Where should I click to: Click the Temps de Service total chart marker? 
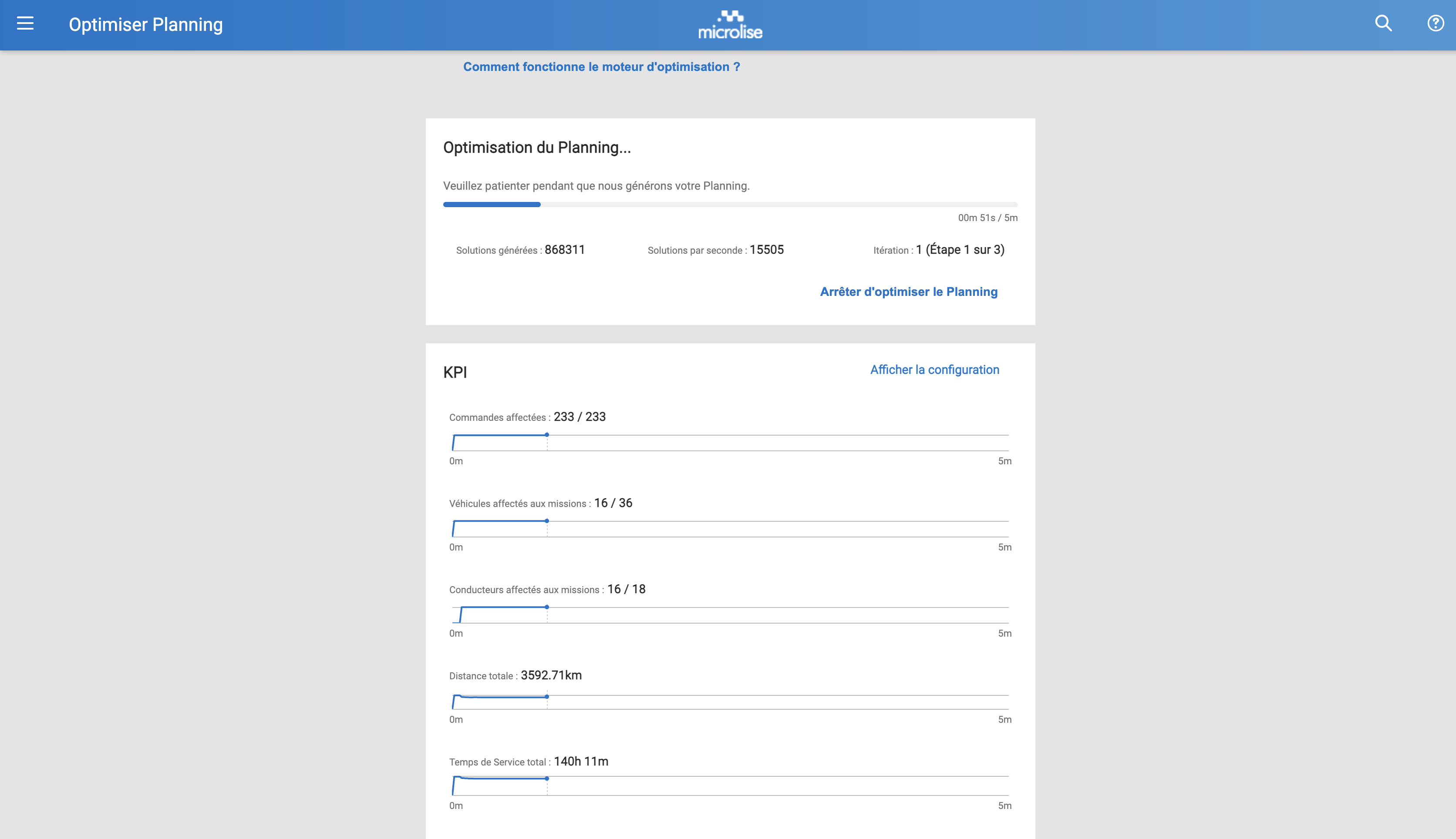(x=547, y=779)
